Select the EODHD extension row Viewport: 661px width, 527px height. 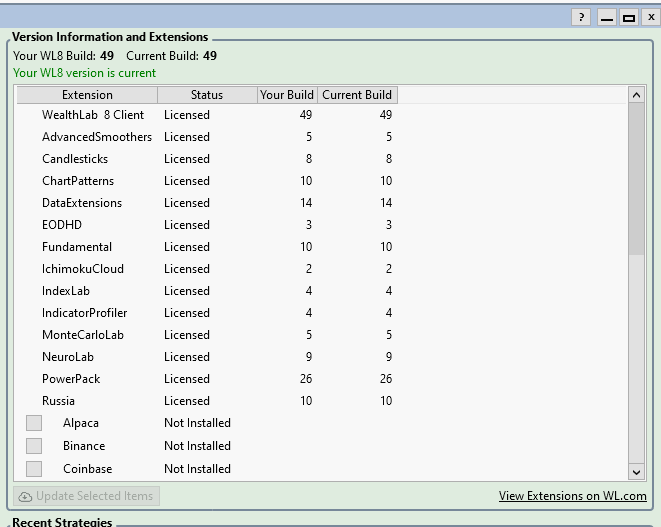207,225
